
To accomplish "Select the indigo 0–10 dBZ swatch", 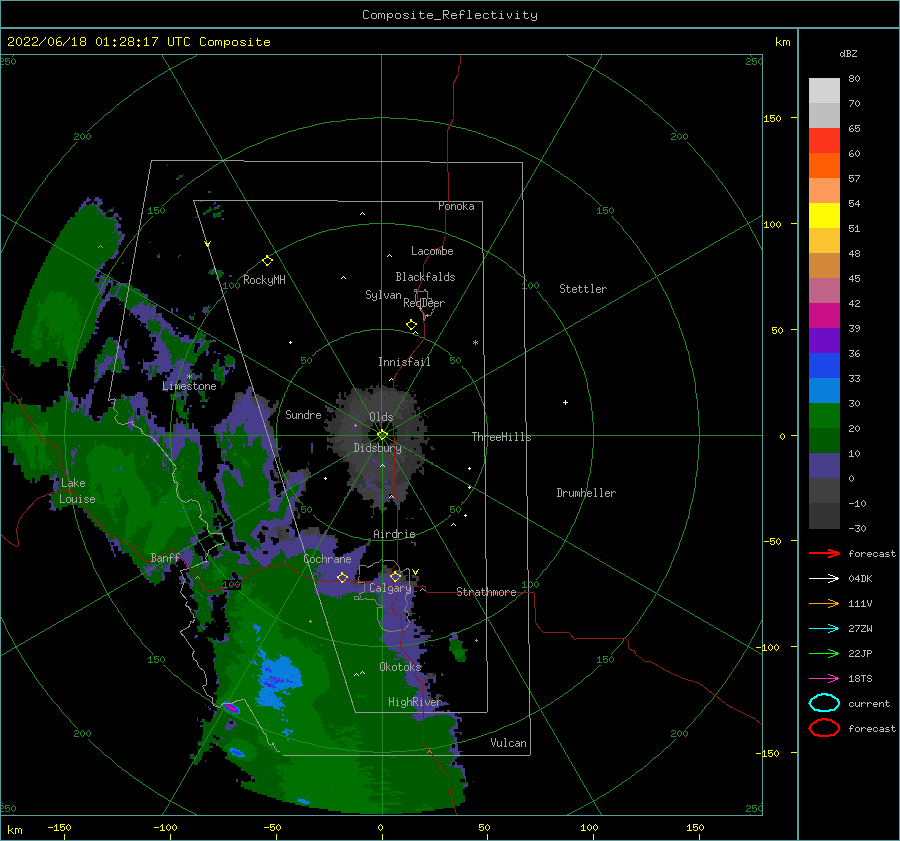I will (x=824, y=466).
